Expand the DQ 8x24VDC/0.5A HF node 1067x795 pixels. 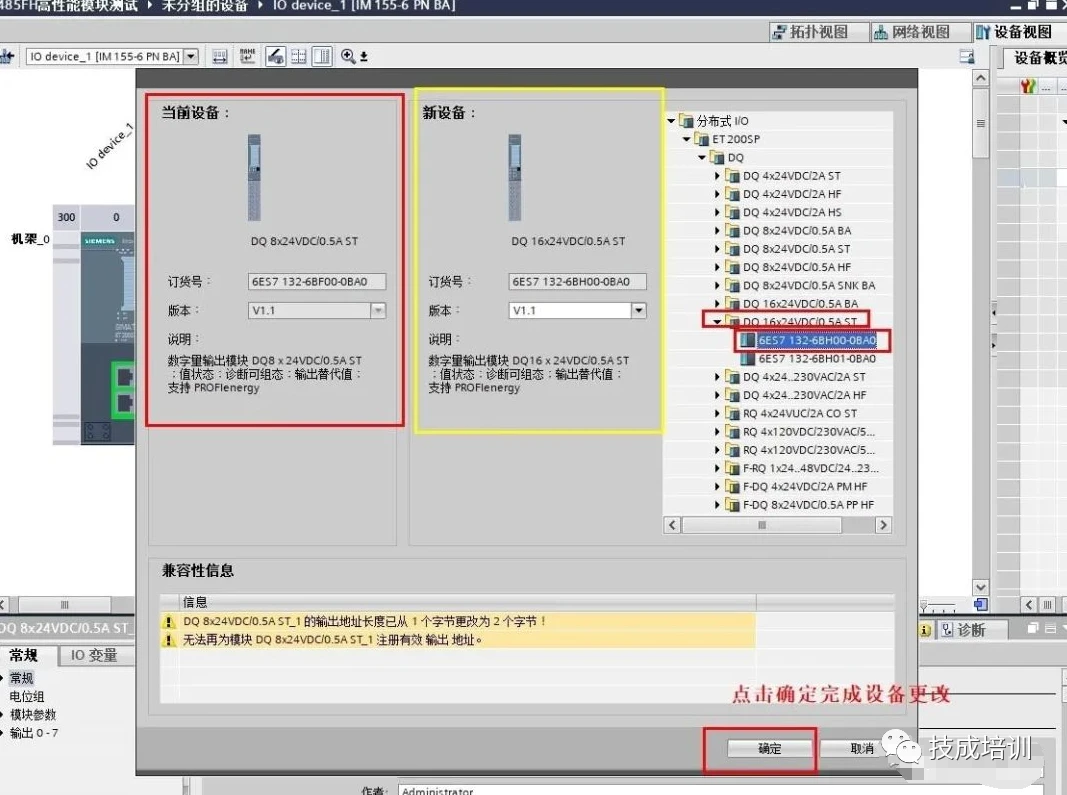pos(717,267)
